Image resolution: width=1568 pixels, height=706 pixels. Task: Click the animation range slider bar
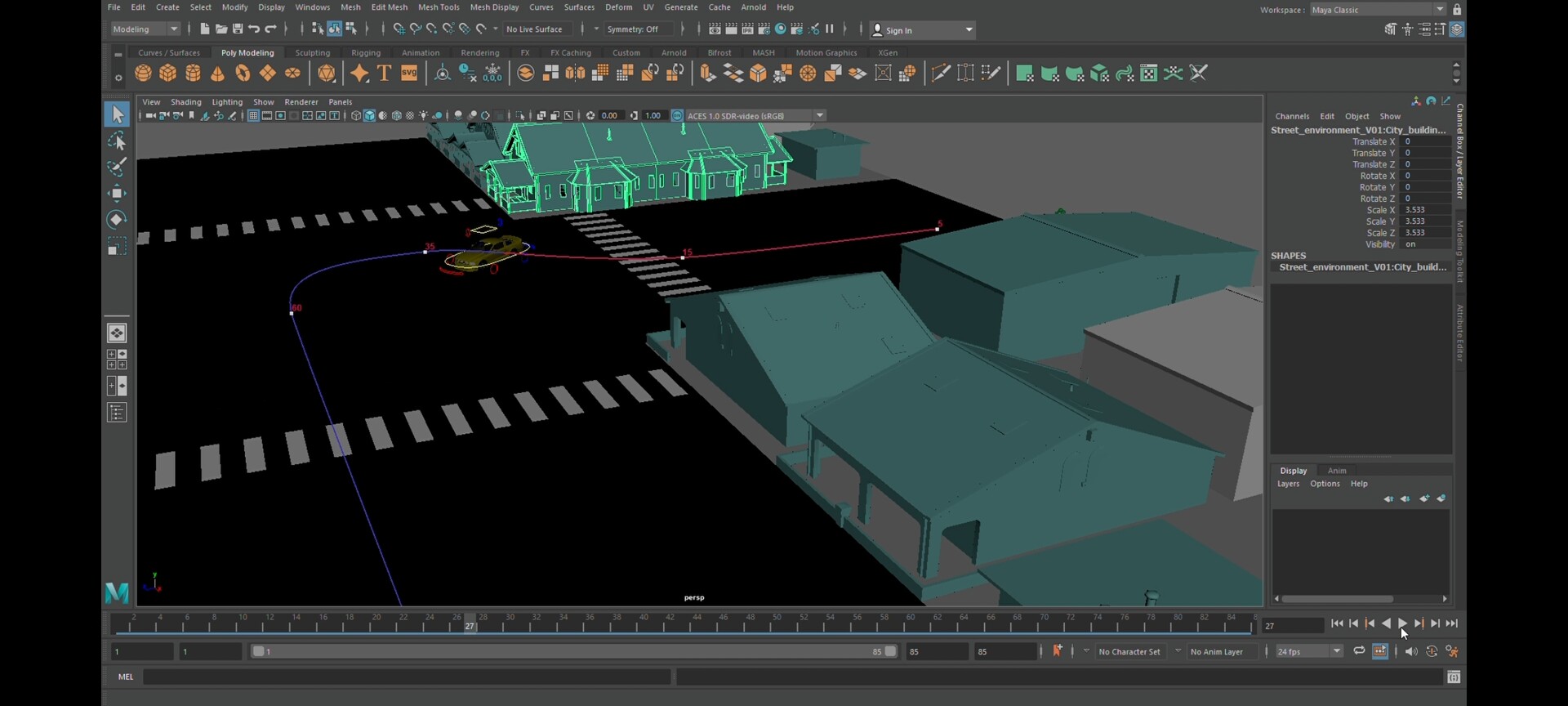[572, 651]
